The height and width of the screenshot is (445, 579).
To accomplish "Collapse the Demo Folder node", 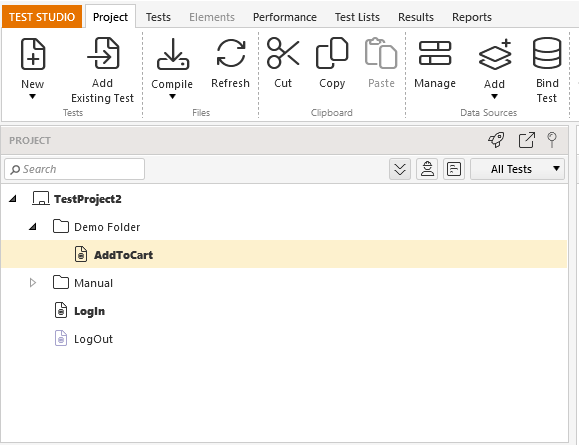I will (33, 226).
